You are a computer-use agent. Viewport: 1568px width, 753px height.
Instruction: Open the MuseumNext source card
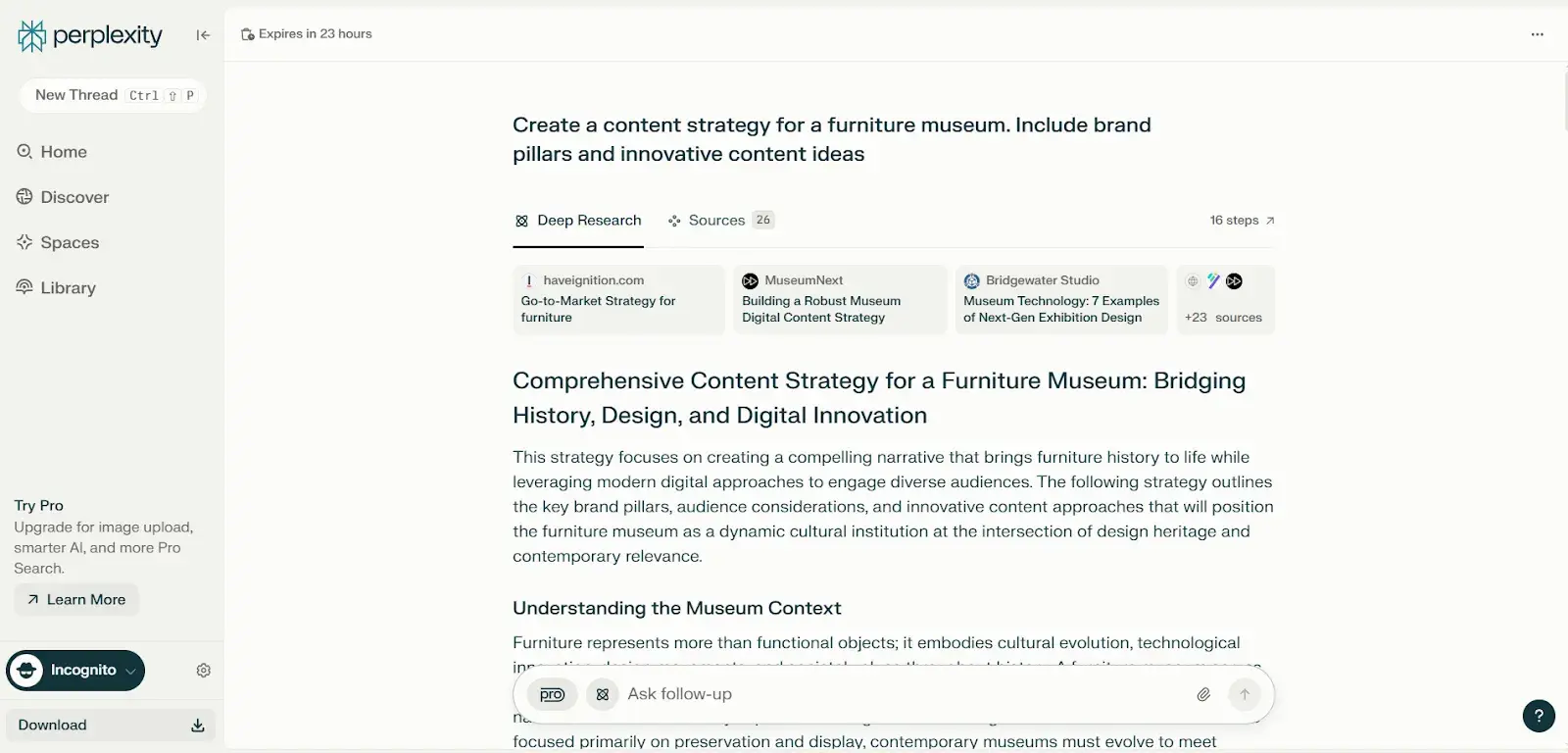pyautogui.click(x=840, y=300)
